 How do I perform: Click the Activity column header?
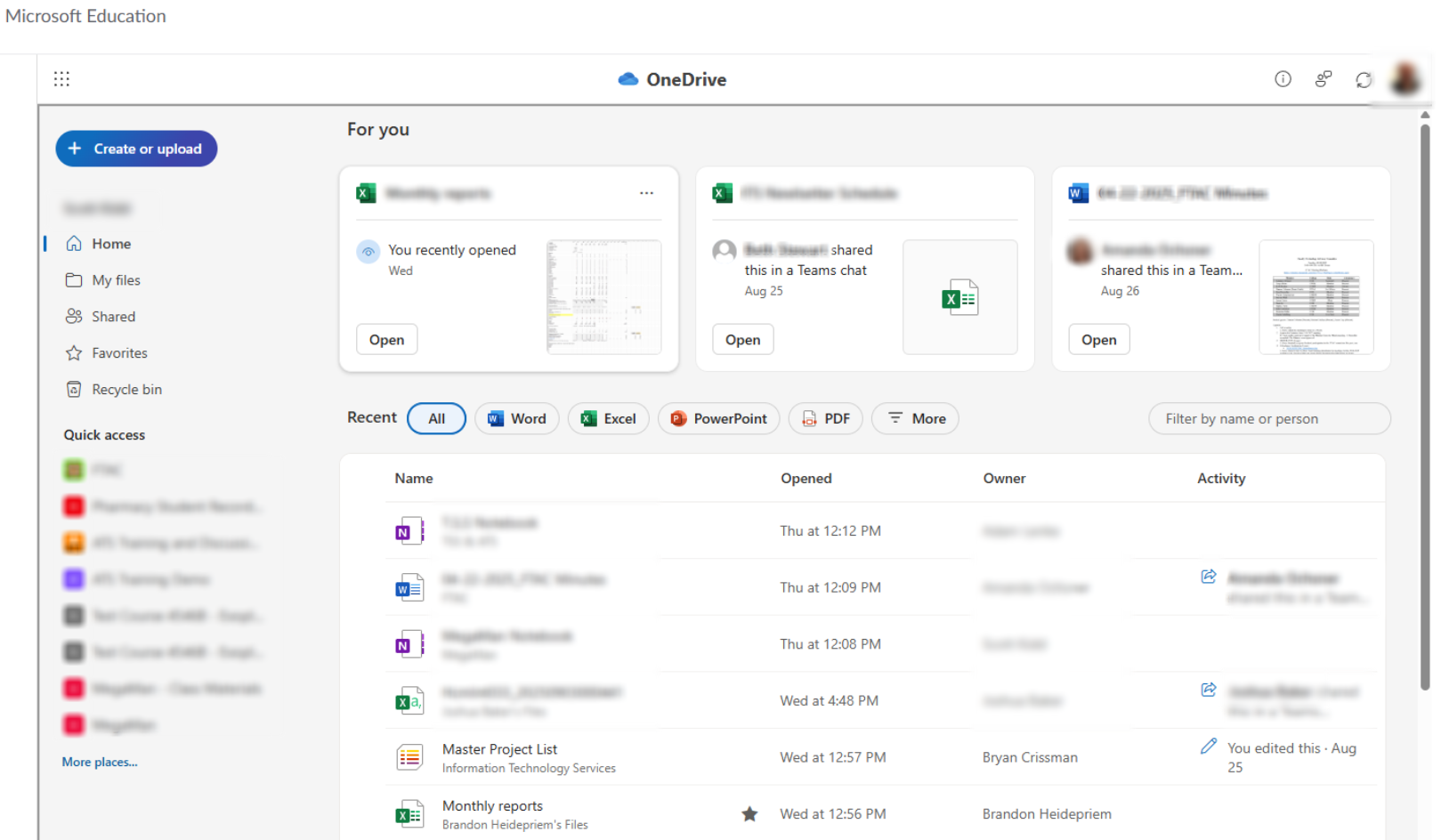[x=1221, y=479]
